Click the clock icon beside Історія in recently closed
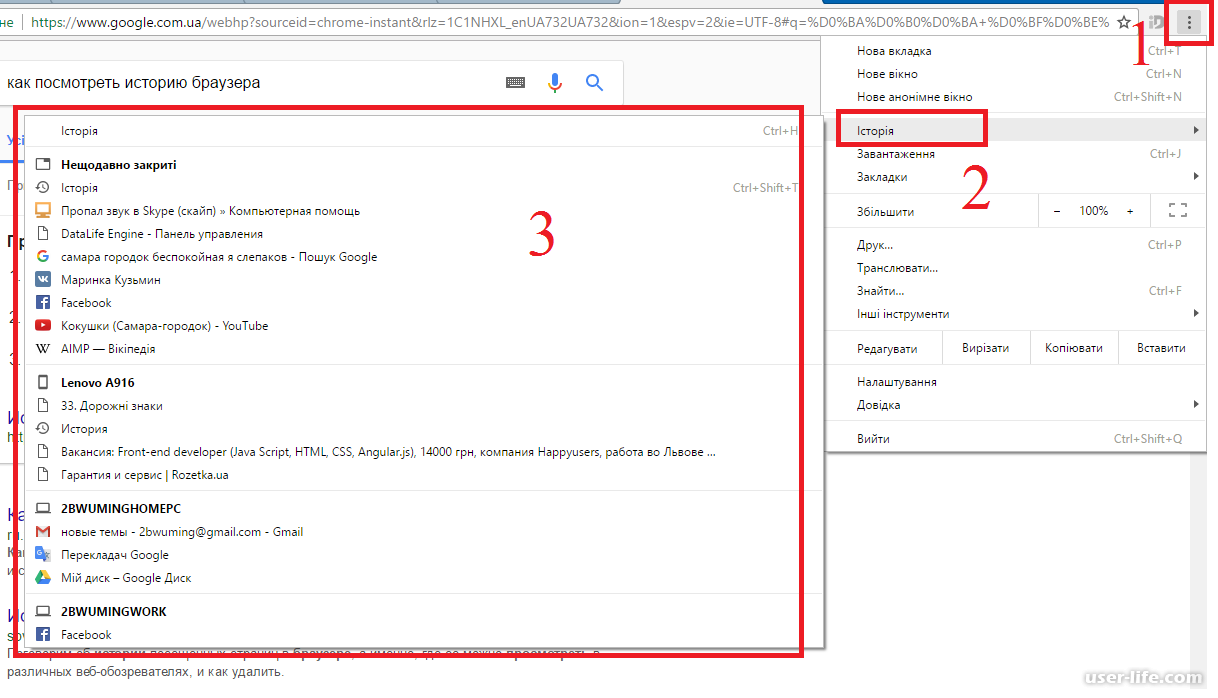The height and width of the screenshot is (698, 1218). [43, 188]
